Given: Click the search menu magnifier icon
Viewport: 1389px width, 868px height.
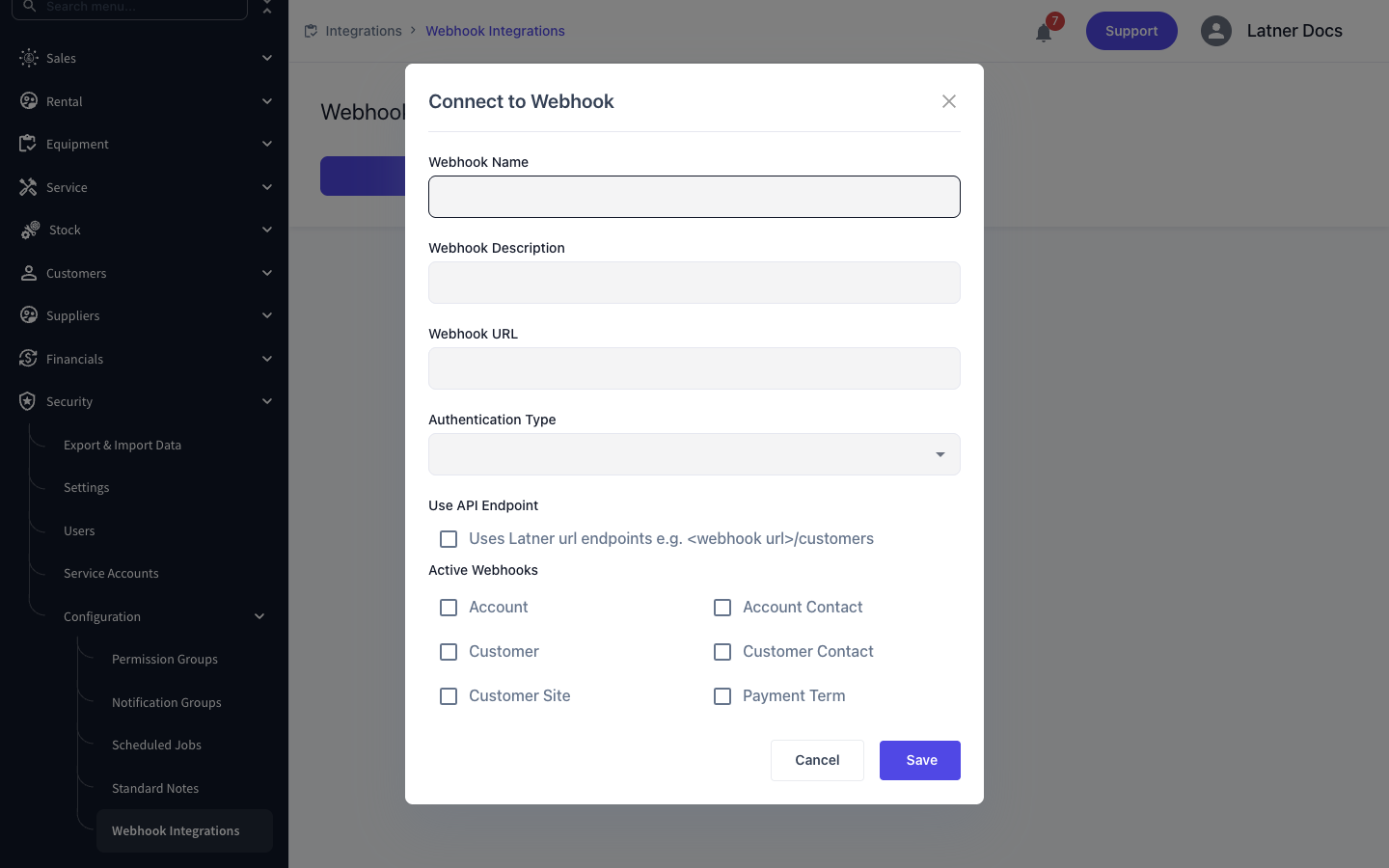Looking at the screenshot, I should 30,6.
